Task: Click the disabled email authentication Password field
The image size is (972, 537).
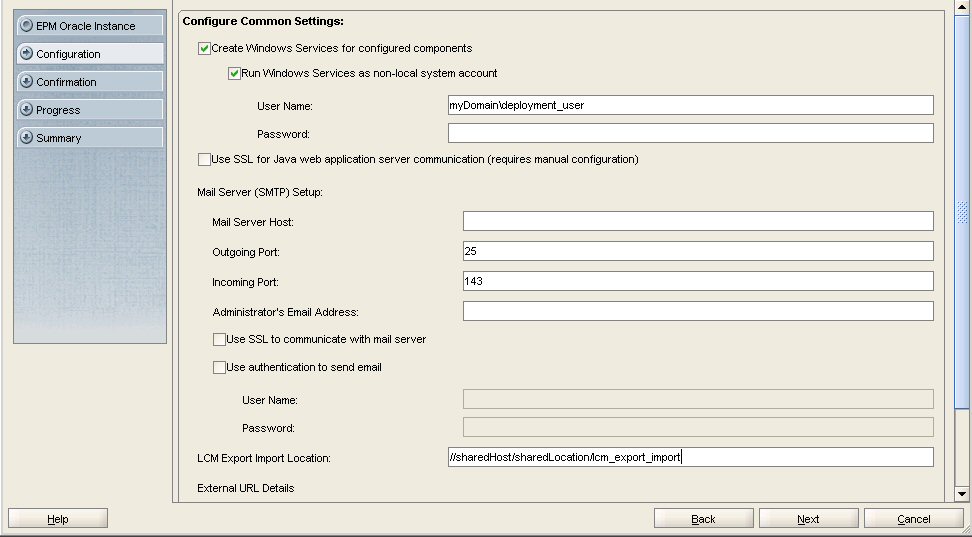Action: click(698, 427)
